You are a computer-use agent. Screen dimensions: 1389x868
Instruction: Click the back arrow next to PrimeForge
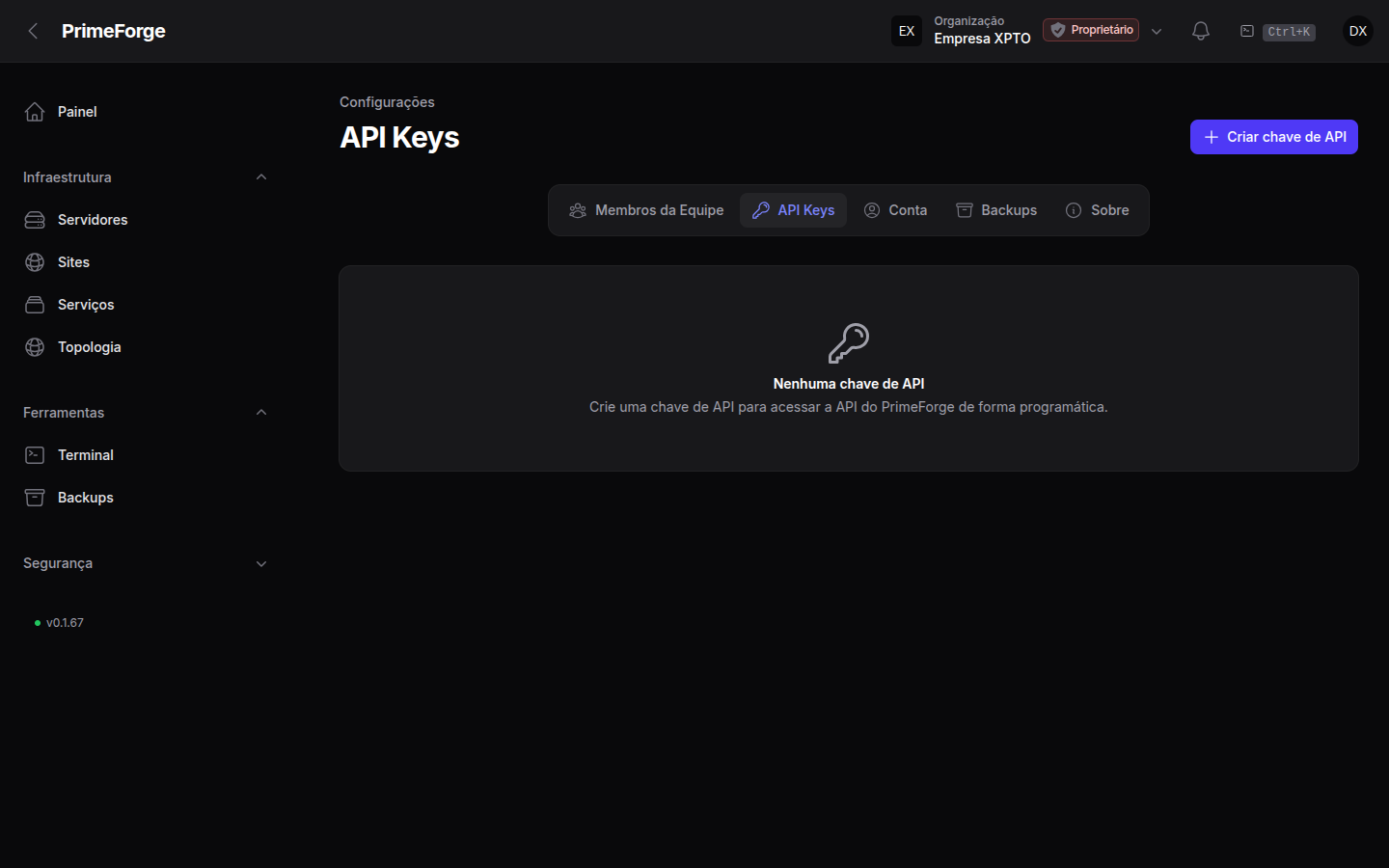[33, 31]
